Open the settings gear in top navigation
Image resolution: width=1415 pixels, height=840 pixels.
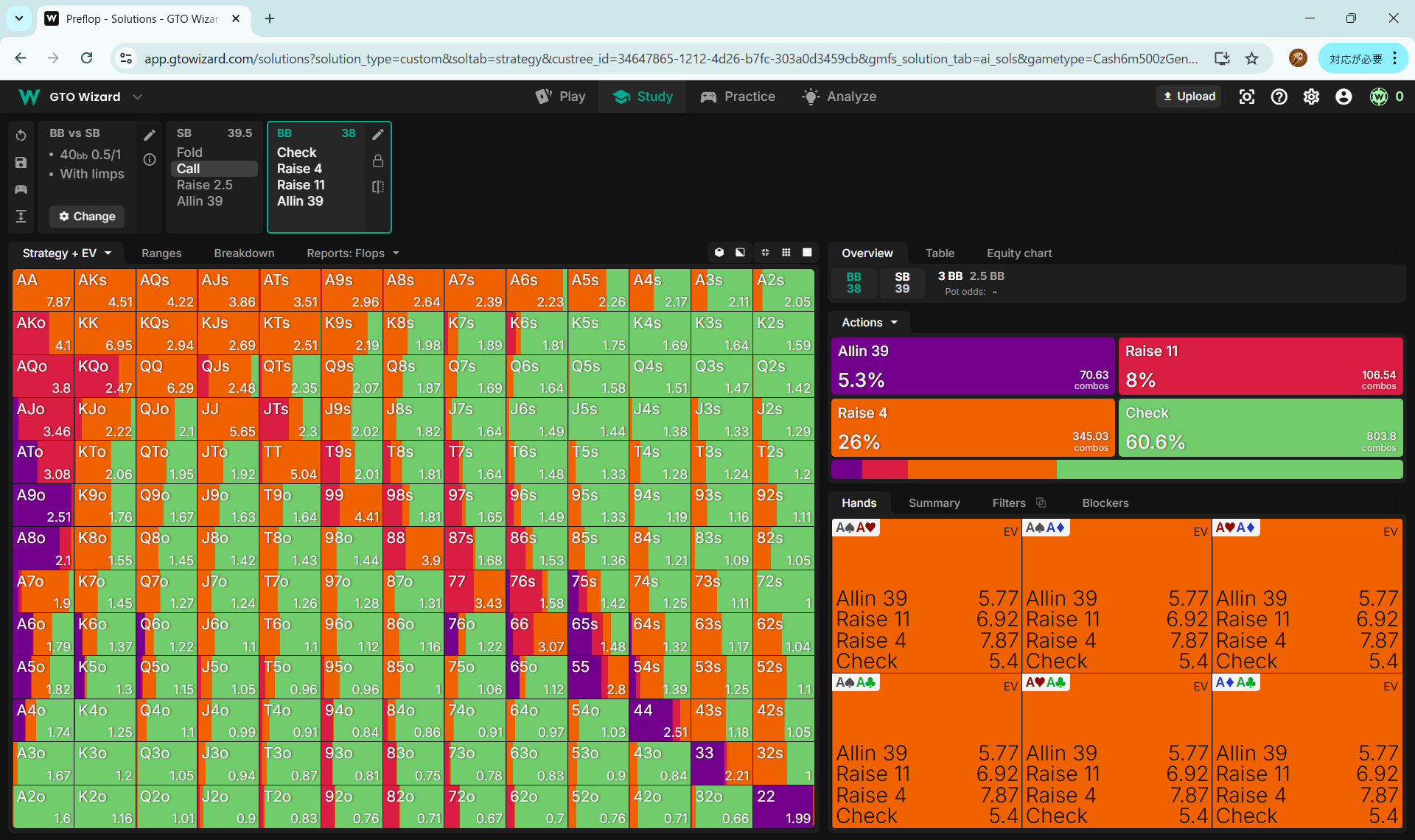click(1311, 97)
